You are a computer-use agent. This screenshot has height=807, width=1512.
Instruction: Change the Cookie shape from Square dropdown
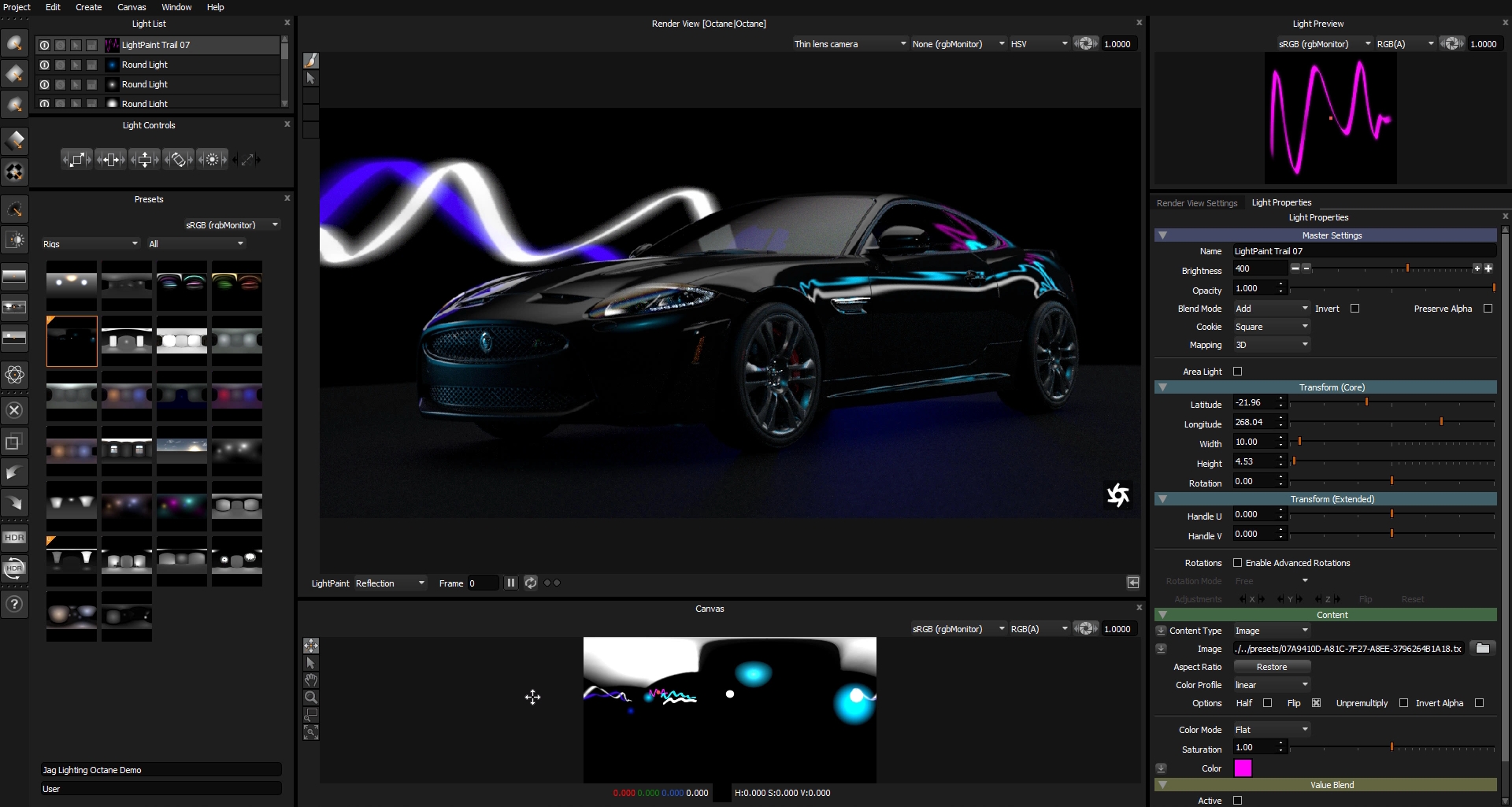pos(1271,326)
